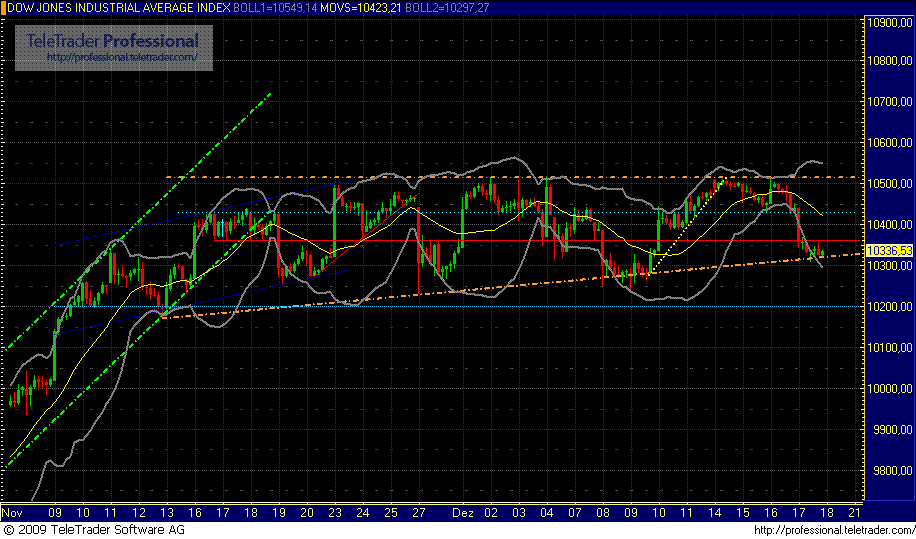Pick date 20 on the time axis
The height and width of the screenshot is (539, 916).
pyautogui.click(x=307, y=513)
